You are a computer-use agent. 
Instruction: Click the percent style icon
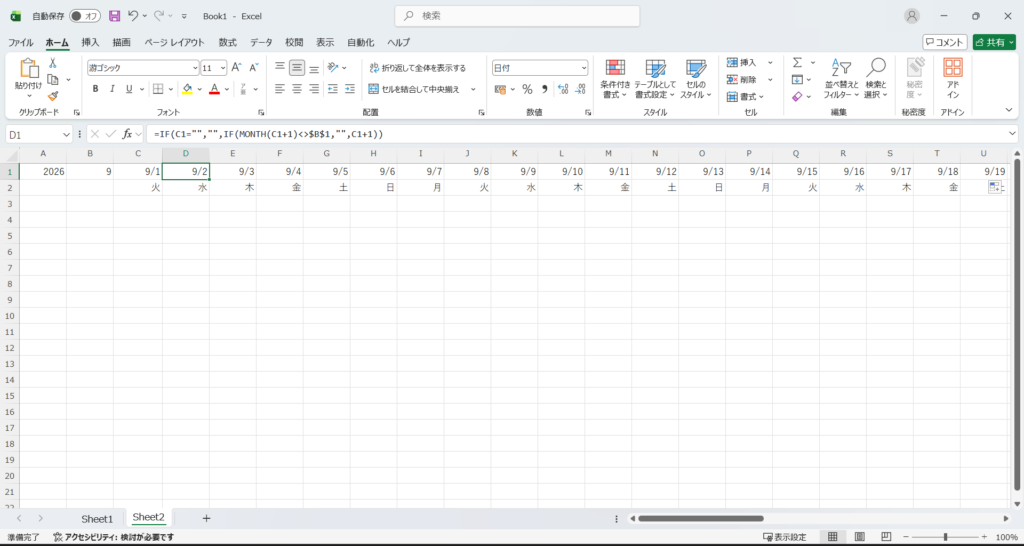tap(527, 89)
